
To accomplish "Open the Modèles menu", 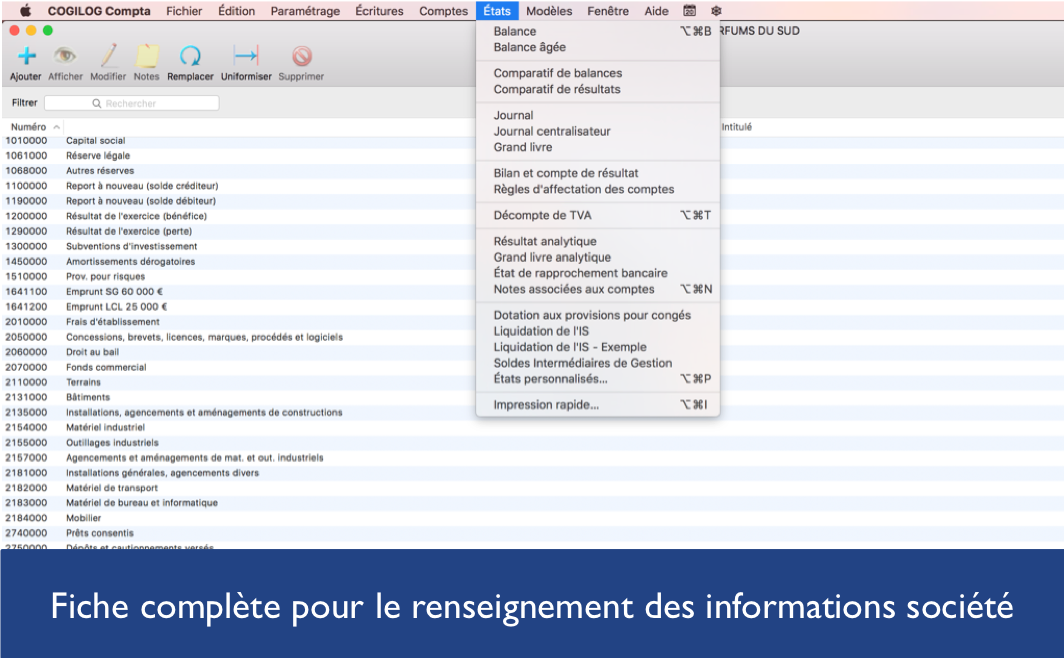I will pyautogui.click(x=549, y=11).
